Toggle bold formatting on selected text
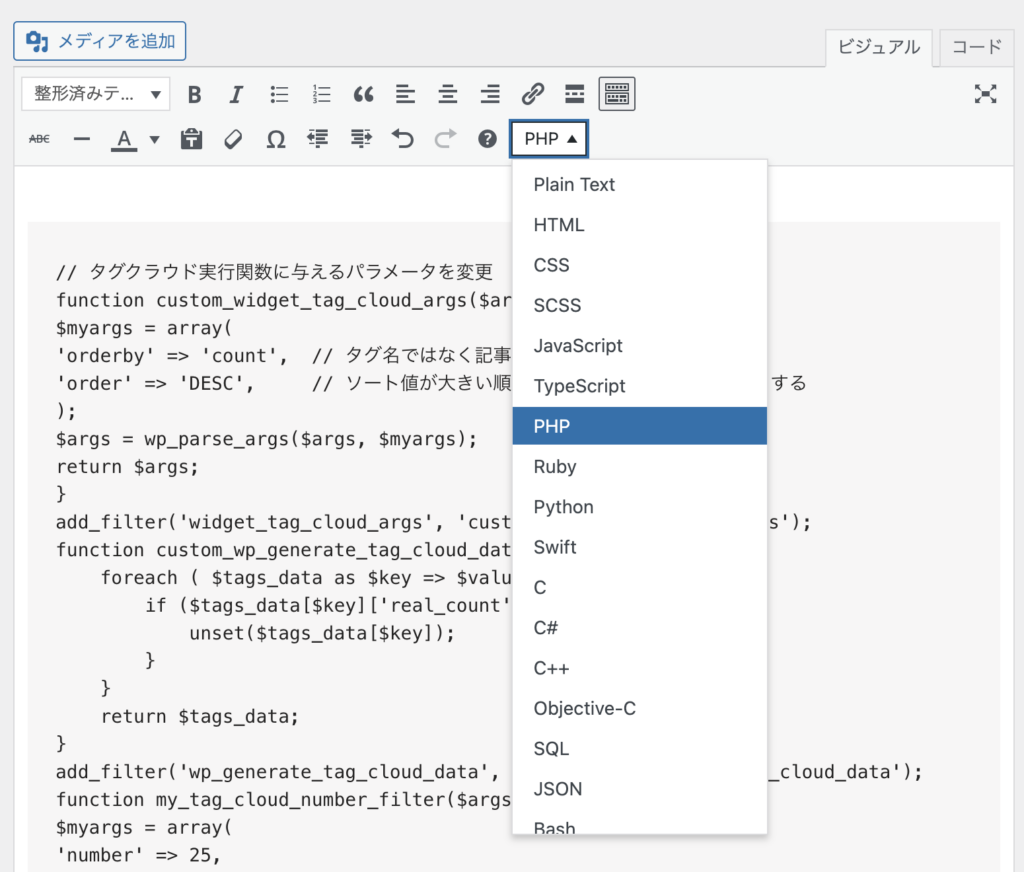 click(x=195, y=94)
